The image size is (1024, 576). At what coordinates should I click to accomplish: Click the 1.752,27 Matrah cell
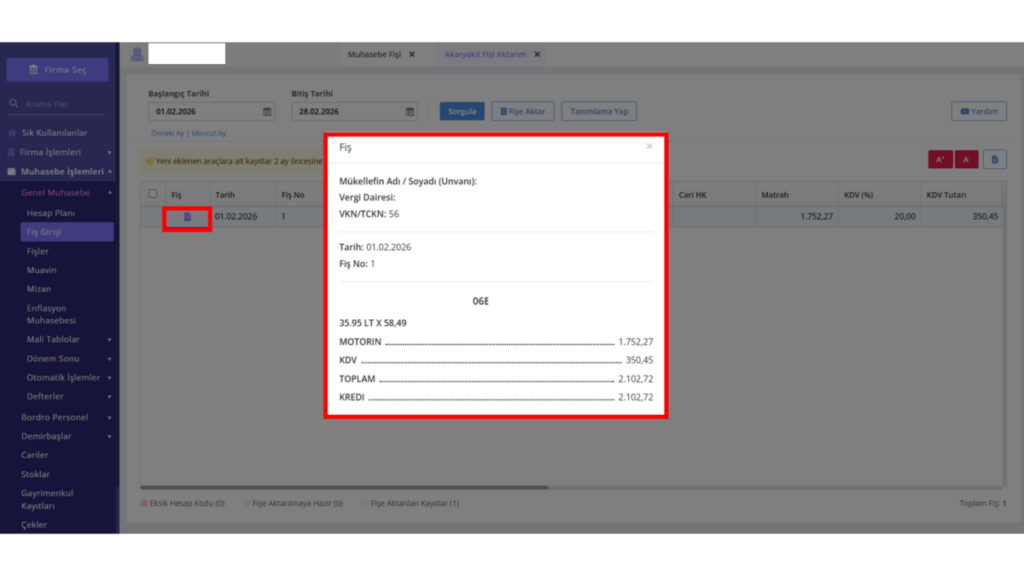pos(797,217)
